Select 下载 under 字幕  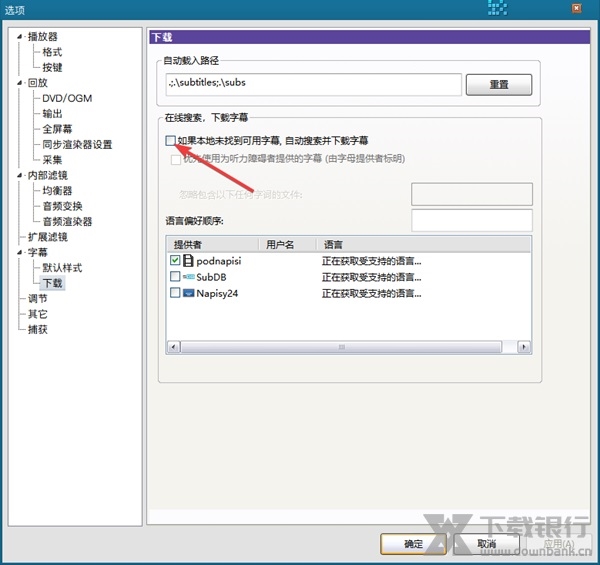(x=52, y=283)
